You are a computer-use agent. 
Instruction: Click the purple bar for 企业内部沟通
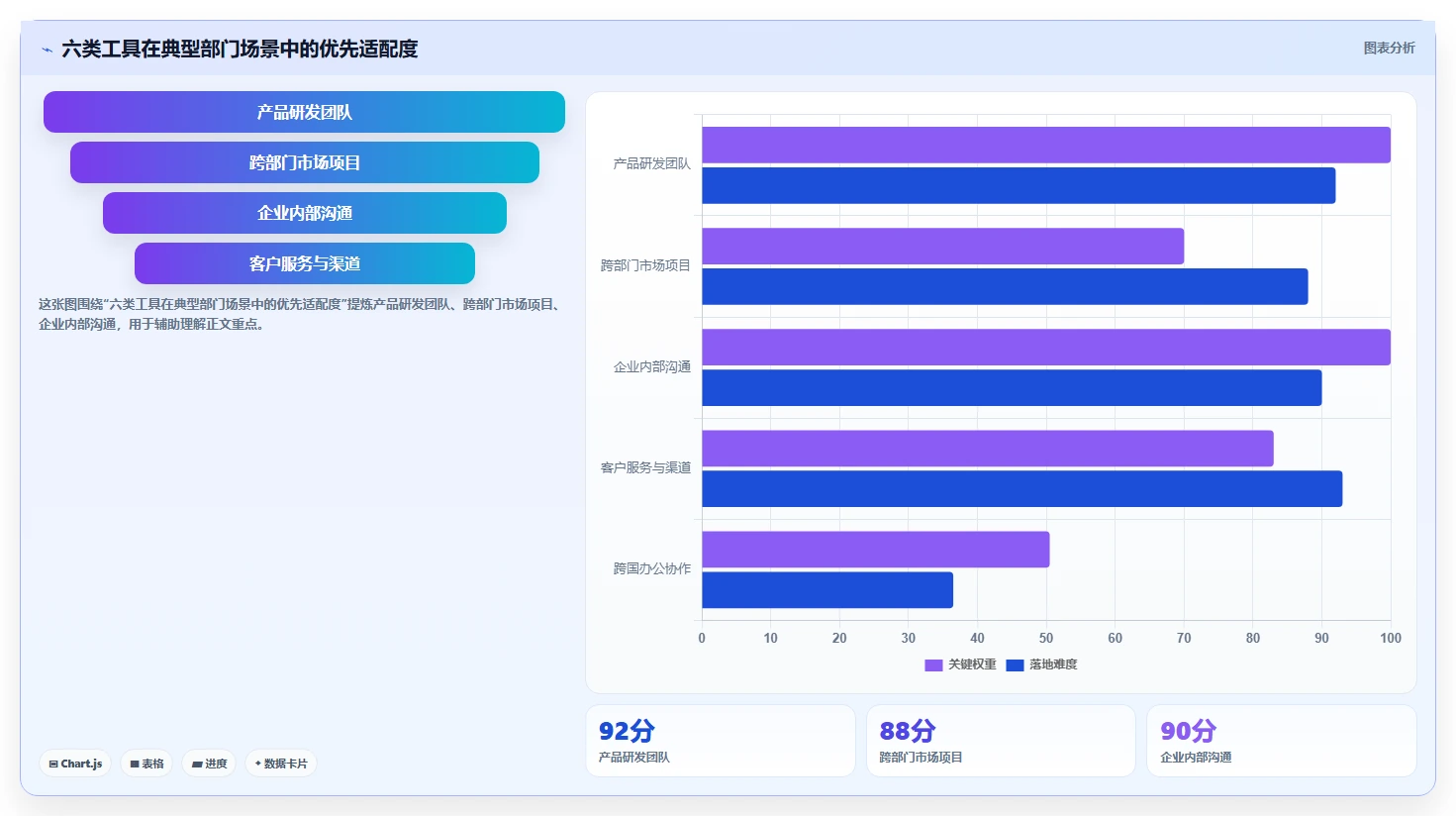[x=1046, y=348]
